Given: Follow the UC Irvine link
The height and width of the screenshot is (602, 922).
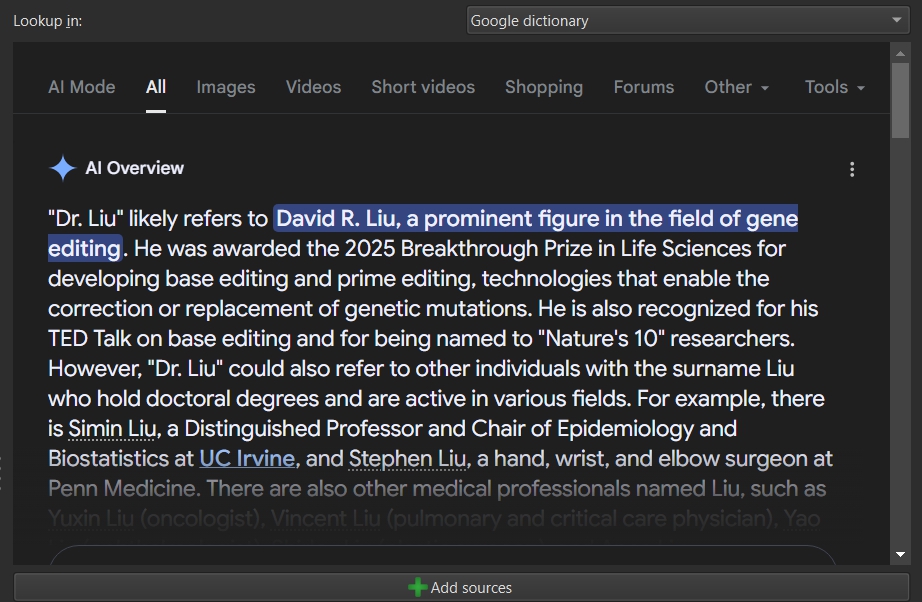Looking at the screenshot, I should click(x=247, y=459).
